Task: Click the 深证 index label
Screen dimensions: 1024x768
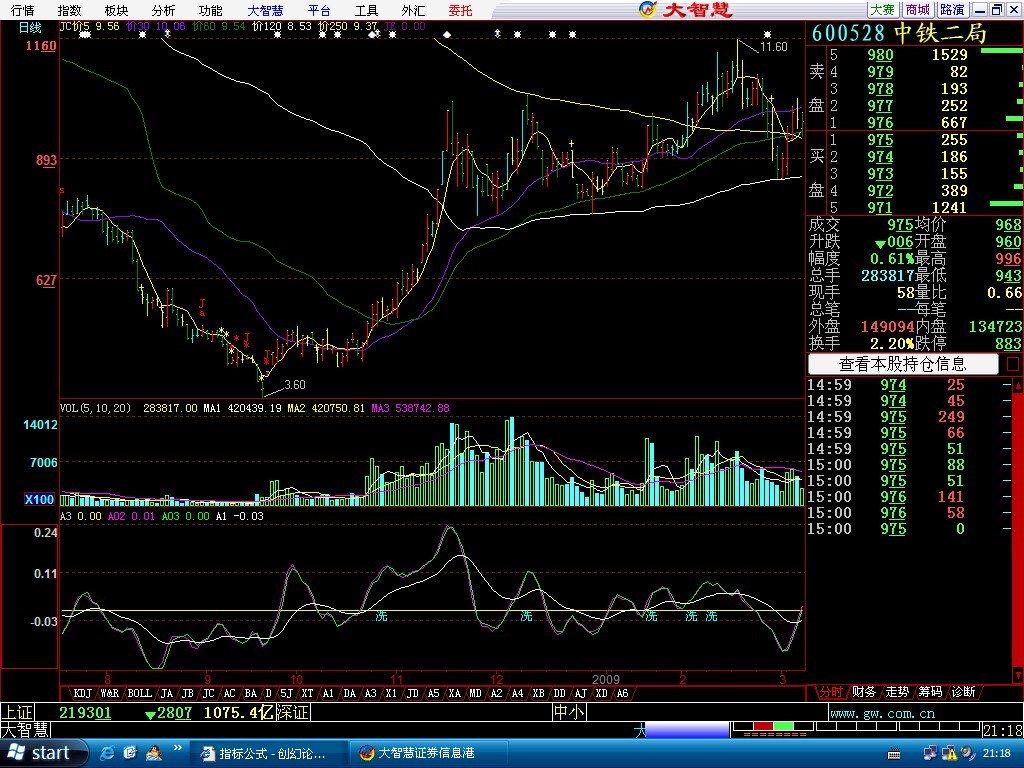Action: pyautogui.click(x=293, y=712)
